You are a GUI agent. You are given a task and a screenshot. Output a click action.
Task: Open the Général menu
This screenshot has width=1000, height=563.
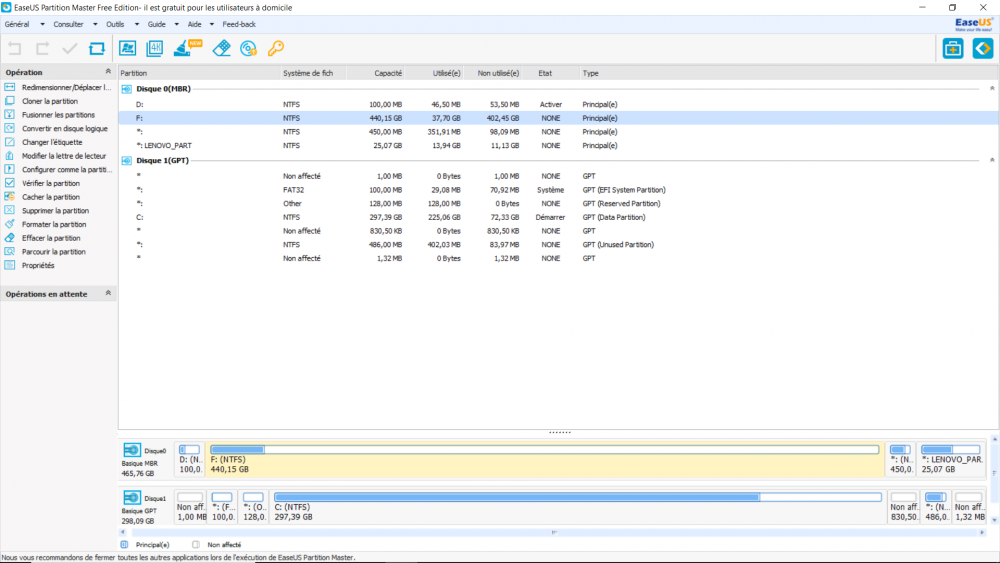click(17, 23)
